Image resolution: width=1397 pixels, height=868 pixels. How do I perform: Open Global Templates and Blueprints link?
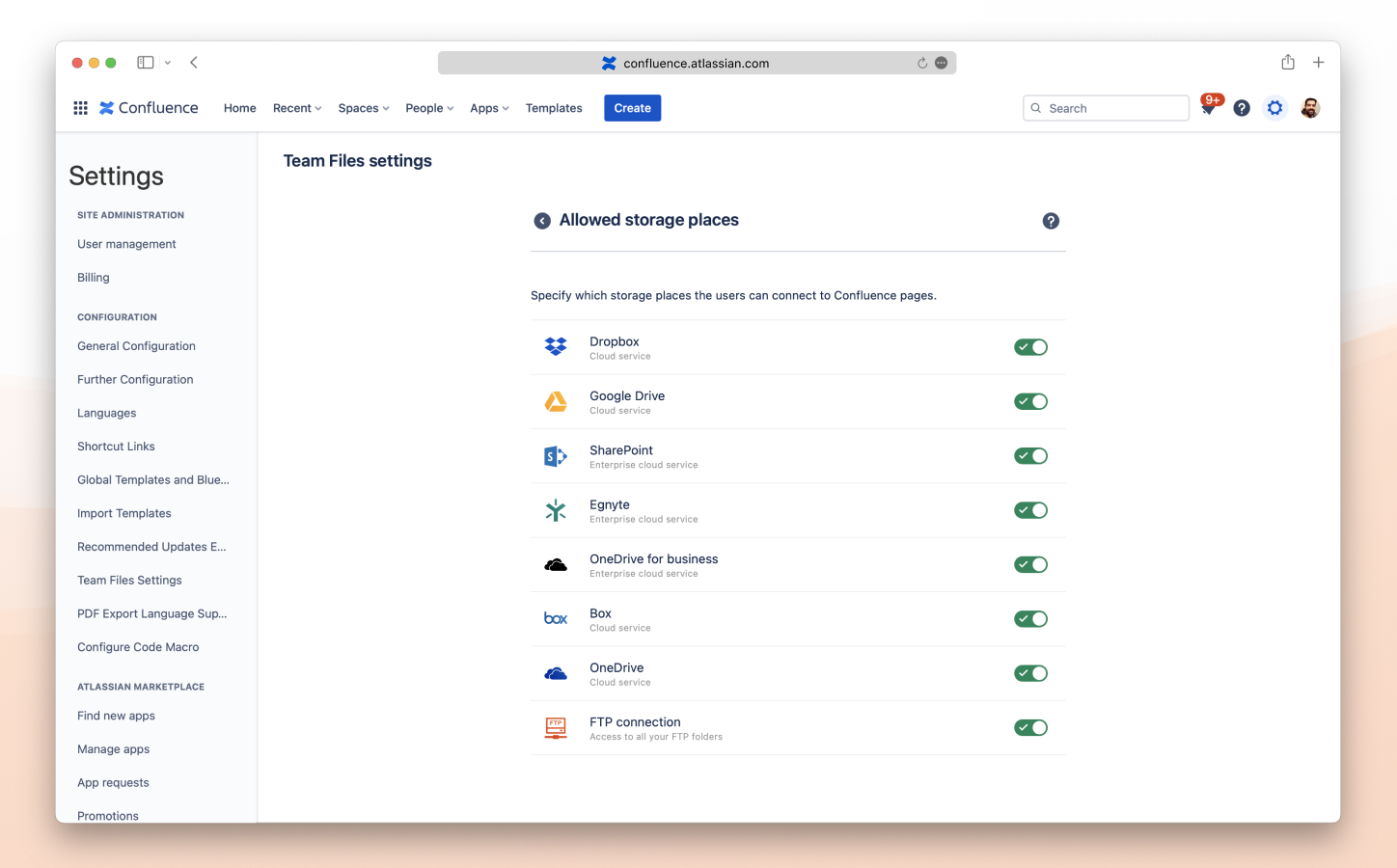[x=153, y=480]
